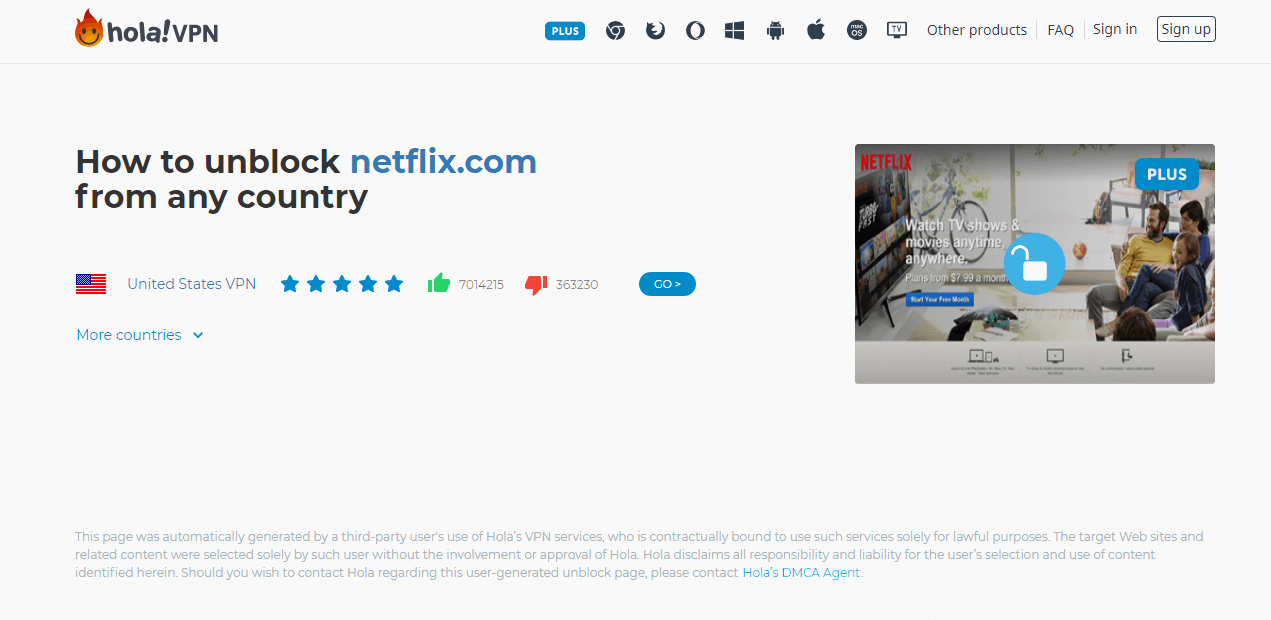1271x620 pixels.
Task: Click the thumbs-down count 363230
Action: click(577, 285)
